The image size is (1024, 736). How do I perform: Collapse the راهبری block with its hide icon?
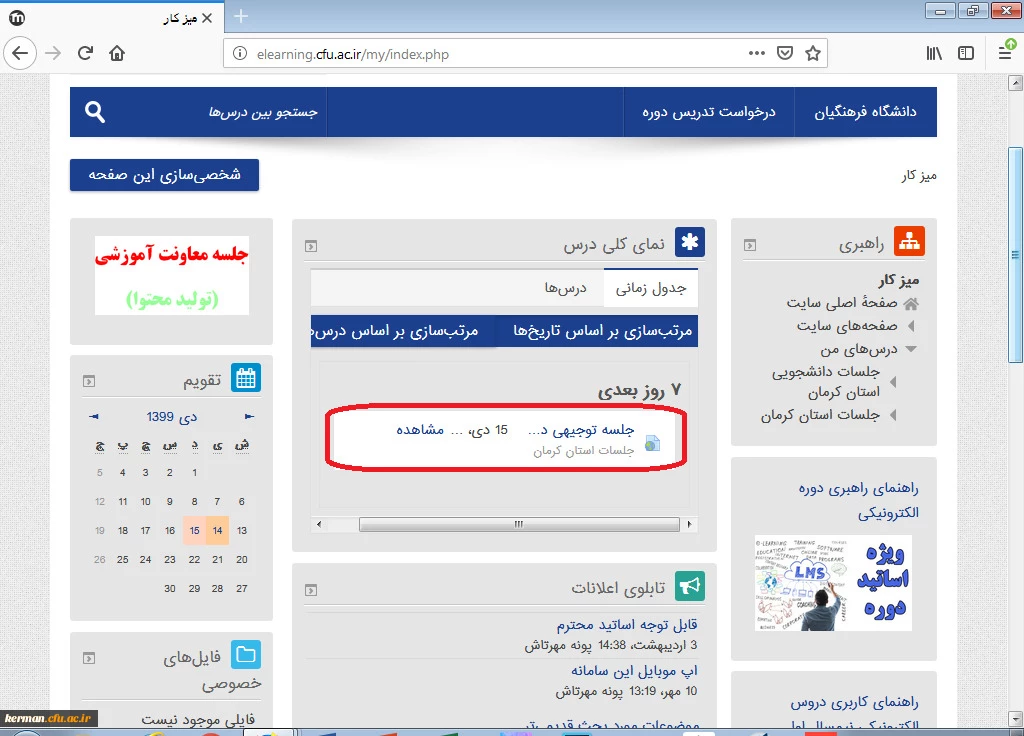point(750,244)
